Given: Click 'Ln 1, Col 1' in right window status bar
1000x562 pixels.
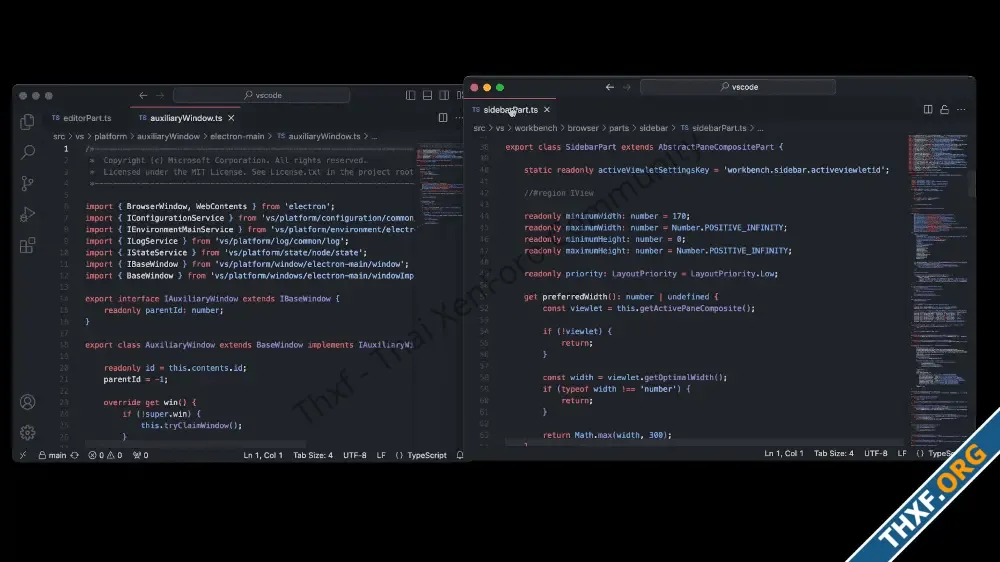Looking at the screenshot, I should point(784,453).
